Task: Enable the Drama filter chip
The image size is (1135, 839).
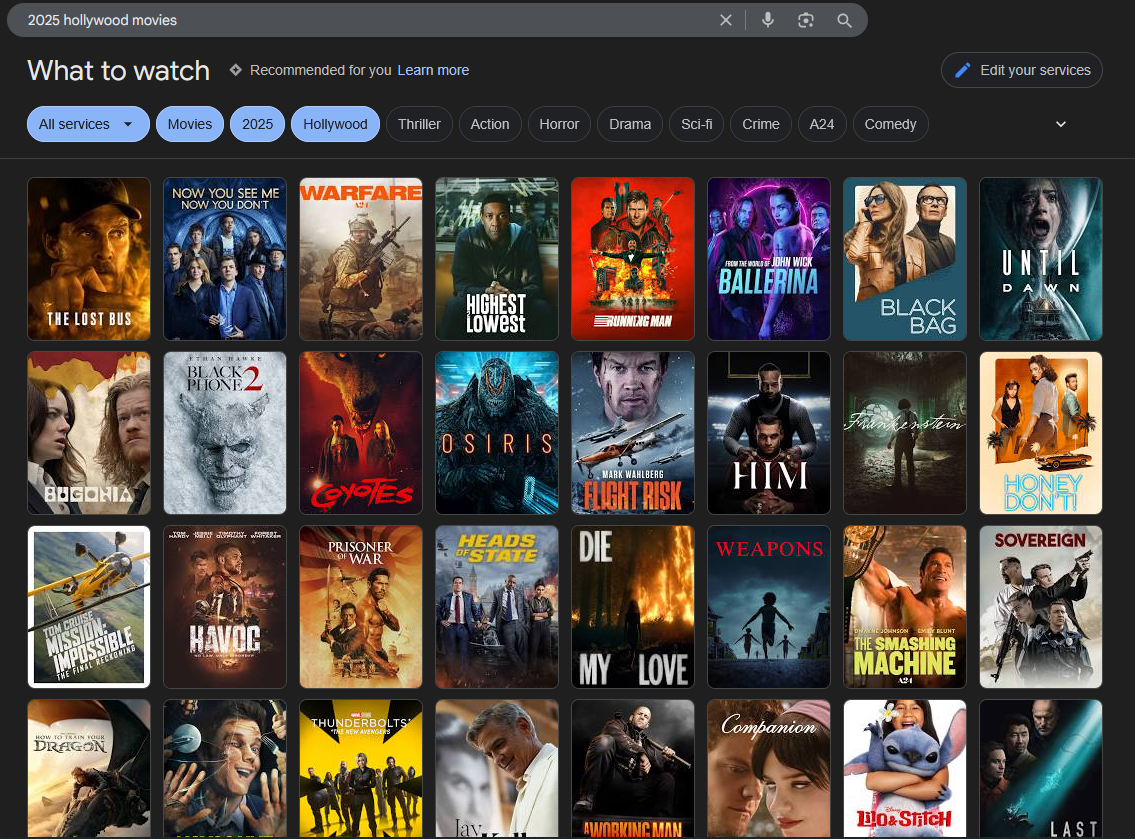Action: [630, 125]
